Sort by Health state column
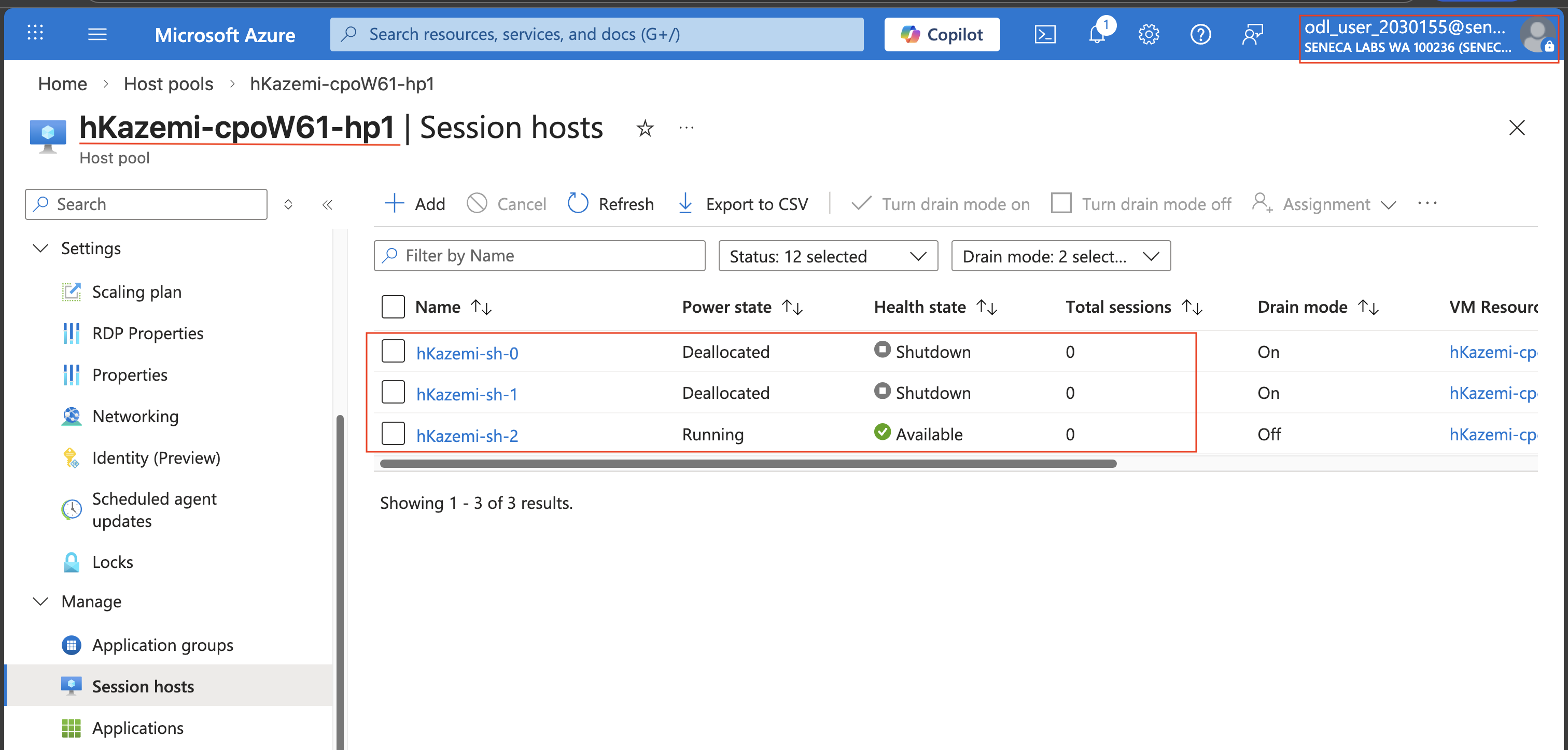Image resolution: width=1568 pixels, height=750 pixels. [x=935, y=307]
